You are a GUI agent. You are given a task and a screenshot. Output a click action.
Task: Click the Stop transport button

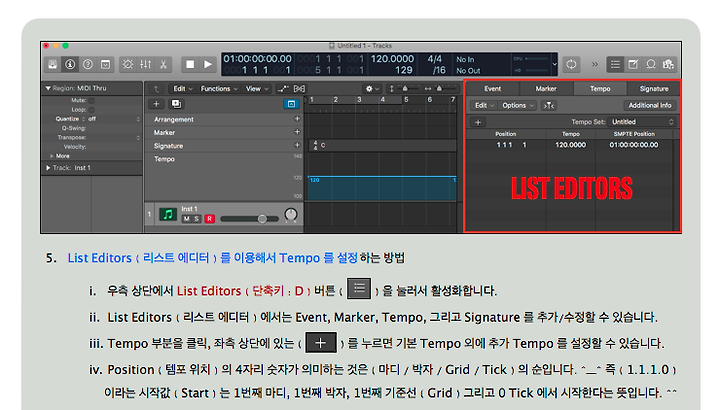190,64
